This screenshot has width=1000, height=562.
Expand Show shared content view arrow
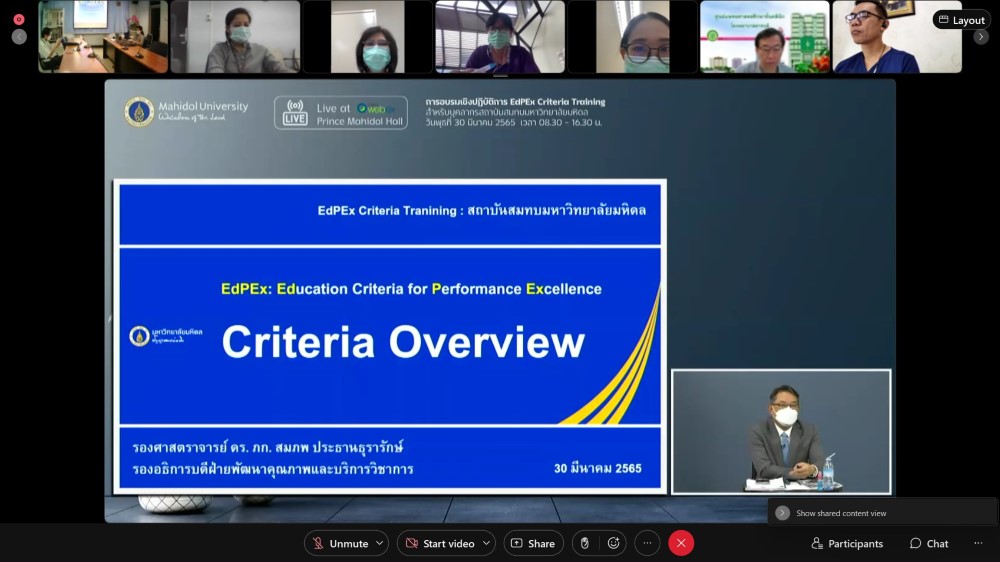[783, 513]
